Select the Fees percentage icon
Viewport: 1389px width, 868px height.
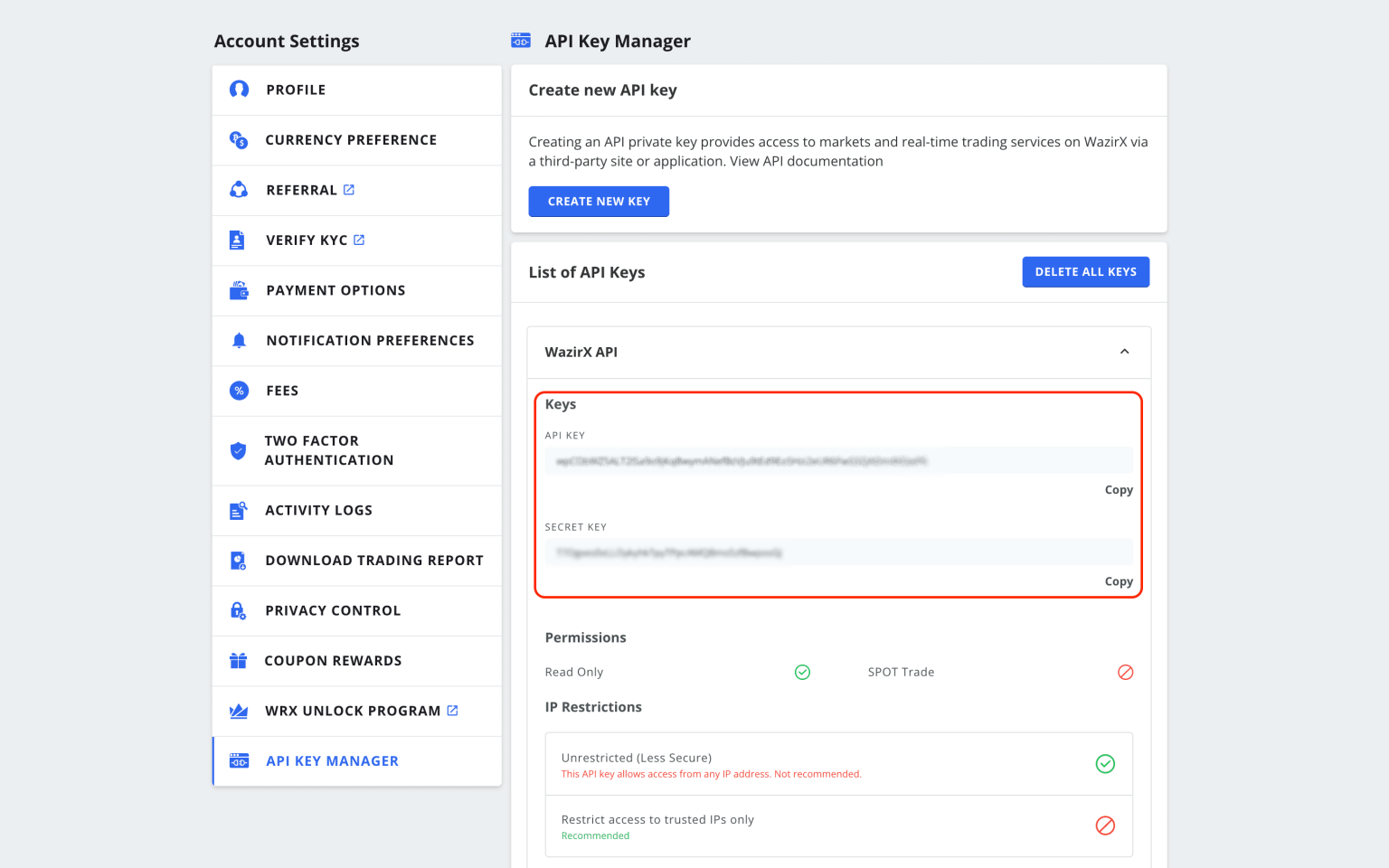pyautogui.click(x=239, y=391)
